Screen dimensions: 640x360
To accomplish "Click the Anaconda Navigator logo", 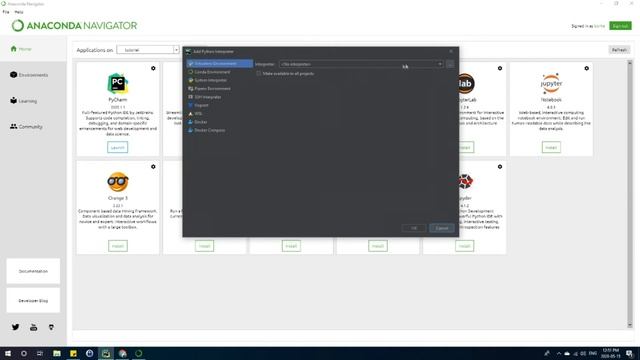I will 74,26.
